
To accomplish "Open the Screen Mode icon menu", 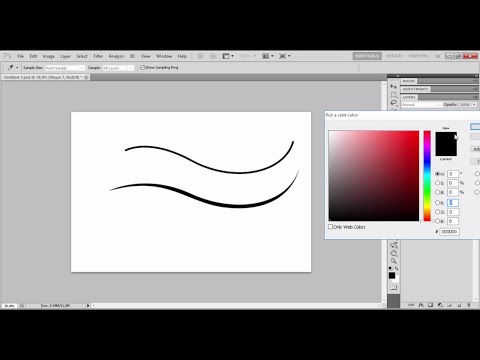I will [284, 56].
